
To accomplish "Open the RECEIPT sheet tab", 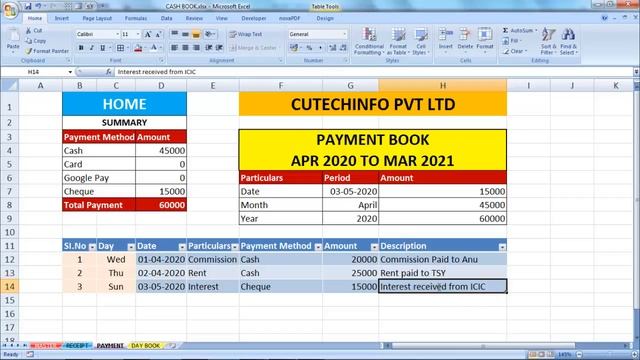I will (77, 346).
